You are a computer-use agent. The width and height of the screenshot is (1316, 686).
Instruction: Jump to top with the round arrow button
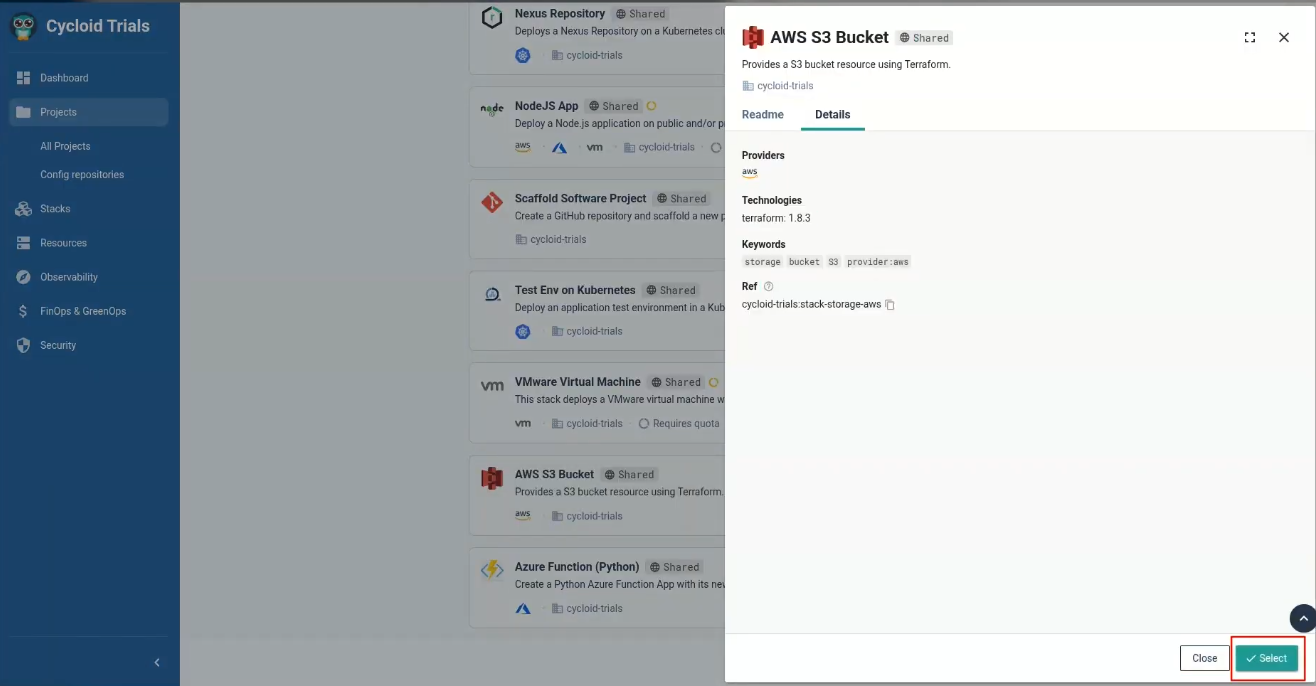coord(1302,619)
